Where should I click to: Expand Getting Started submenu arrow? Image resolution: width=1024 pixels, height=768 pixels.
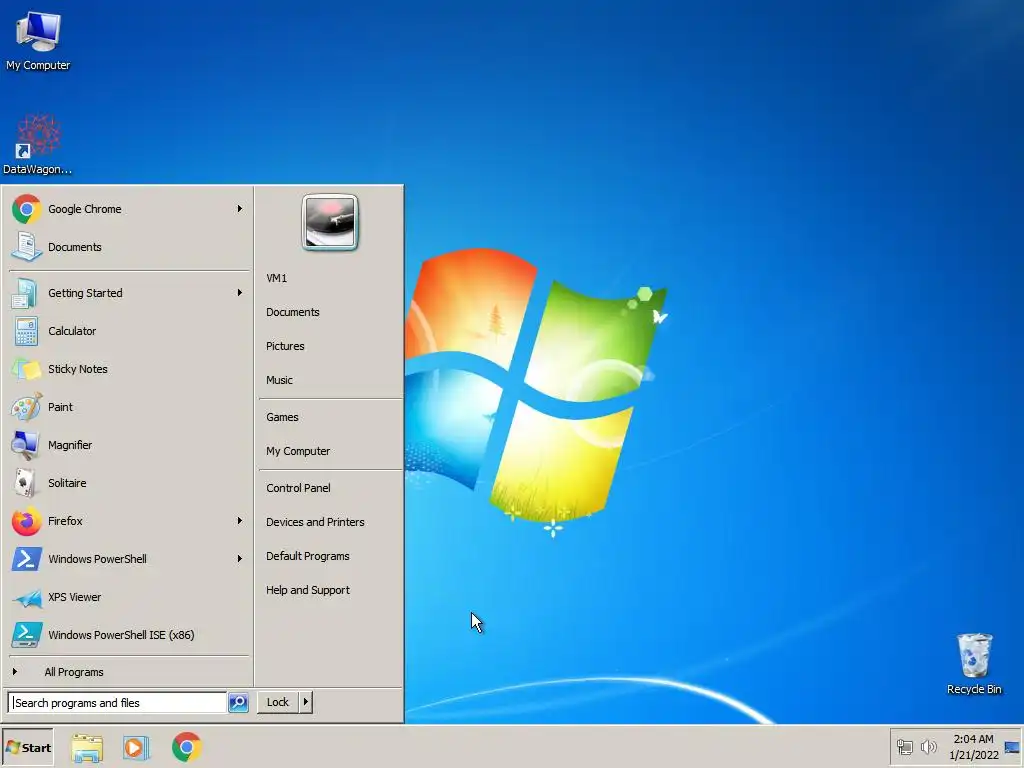[240, 293]
